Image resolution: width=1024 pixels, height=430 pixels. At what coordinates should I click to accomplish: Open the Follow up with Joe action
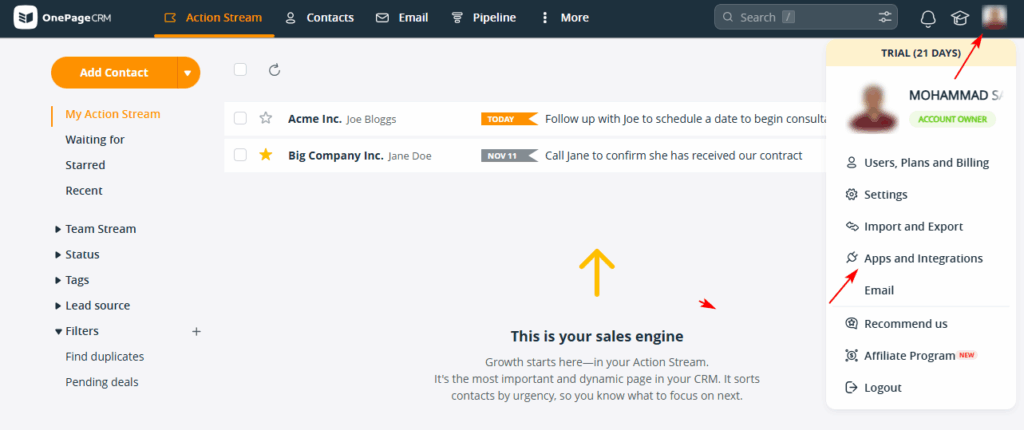click(x=686, y=119)
